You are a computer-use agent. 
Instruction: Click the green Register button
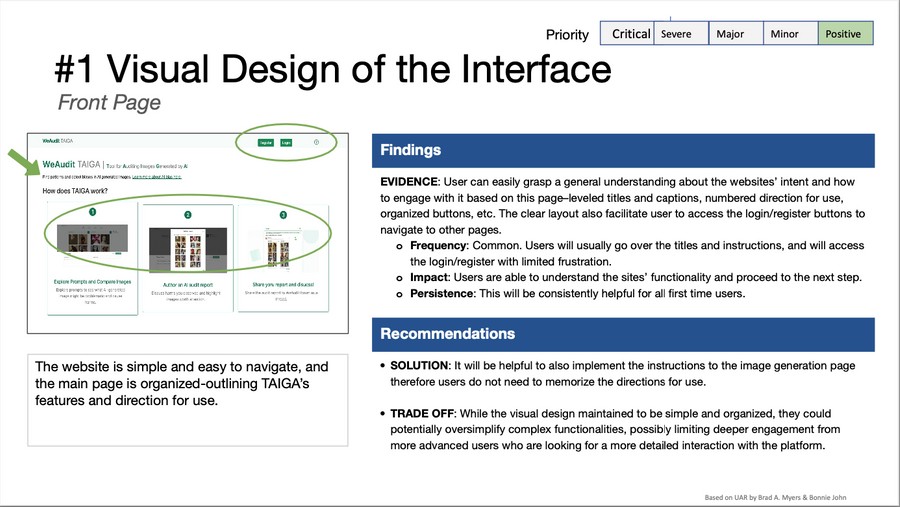[x=266, y=142]
